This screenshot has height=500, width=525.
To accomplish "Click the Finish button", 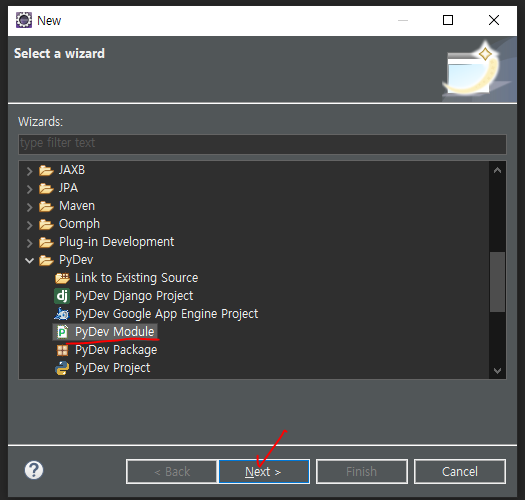I will coord(362,472).
